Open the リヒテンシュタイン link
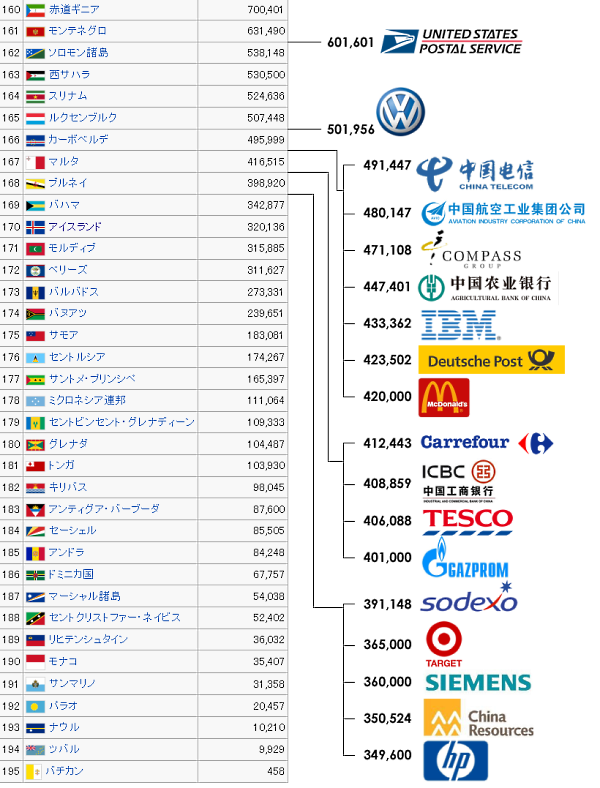Image resolution: width=600 pixels, height=788 pixels. tap(88, 640)
